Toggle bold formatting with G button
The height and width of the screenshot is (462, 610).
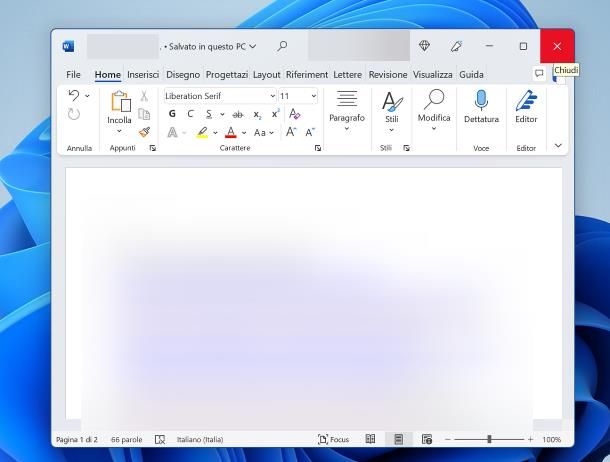click(x=172, y=114)
